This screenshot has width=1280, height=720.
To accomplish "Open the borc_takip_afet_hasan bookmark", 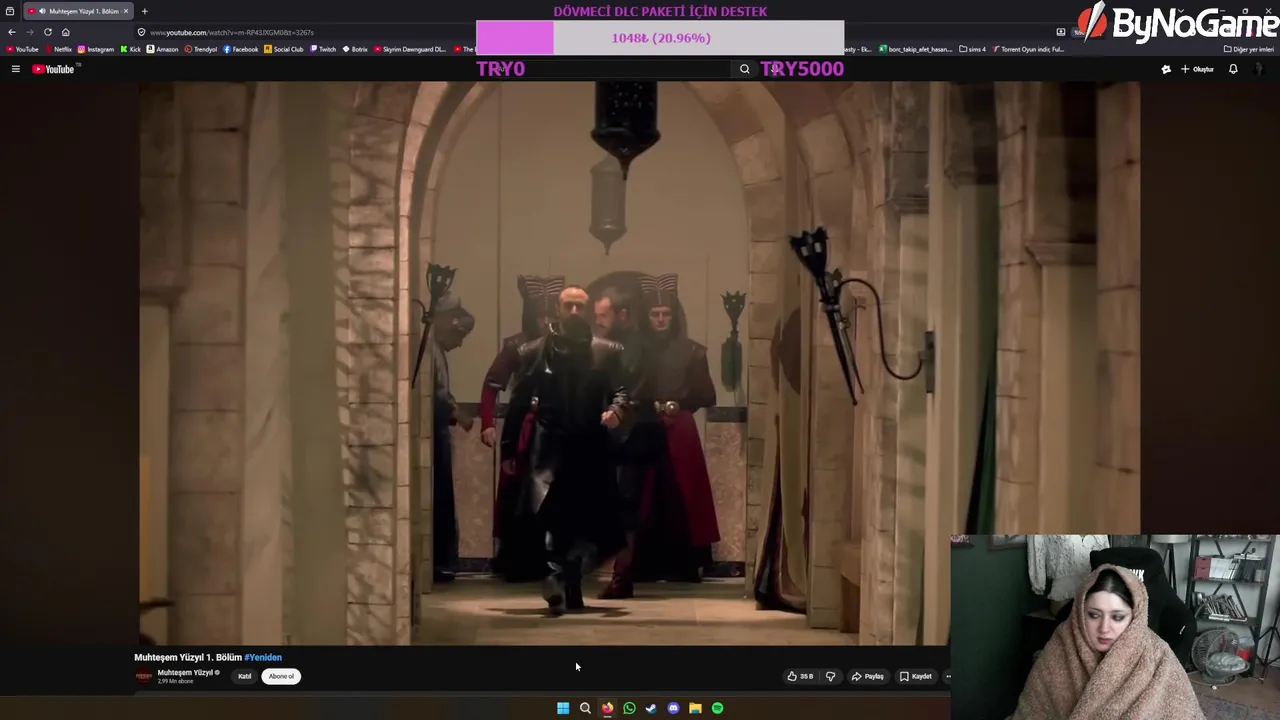I will (916, 49).
